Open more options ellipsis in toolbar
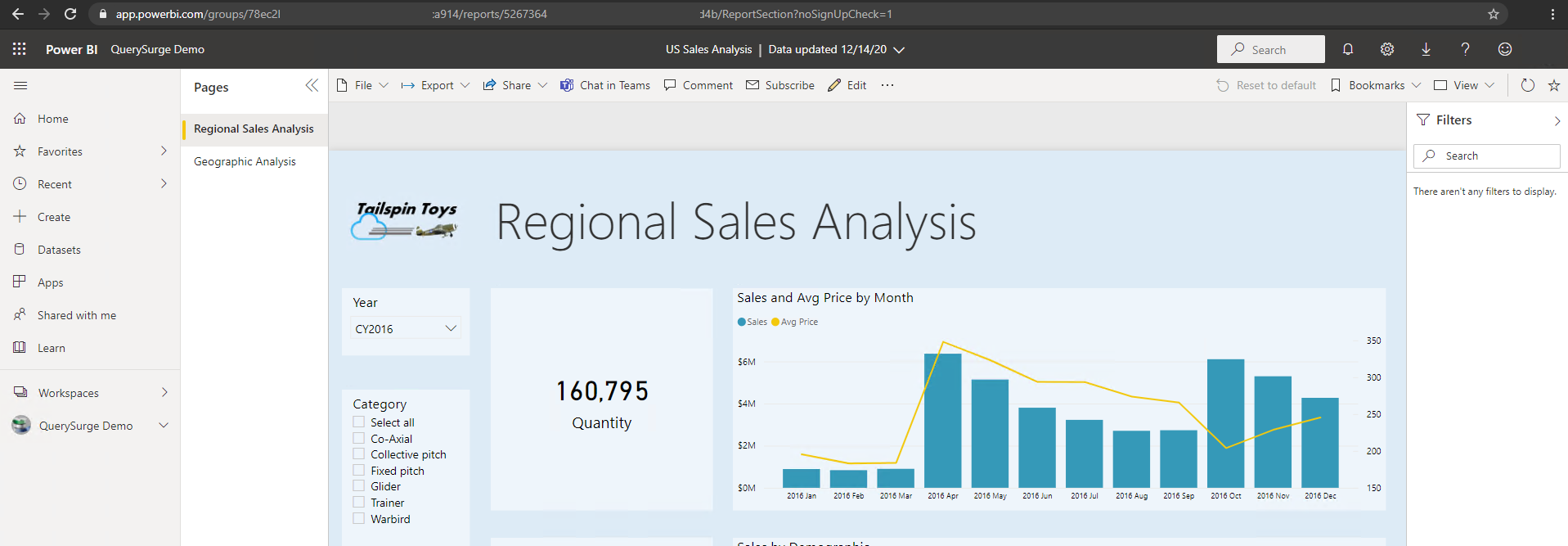 click(887, 85)
